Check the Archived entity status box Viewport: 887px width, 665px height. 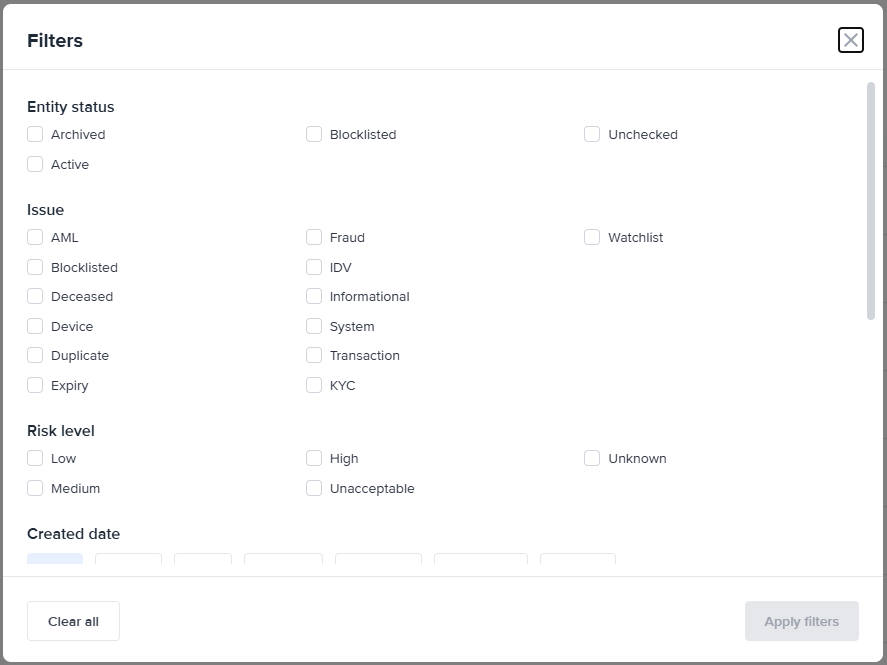coord(35,134)
